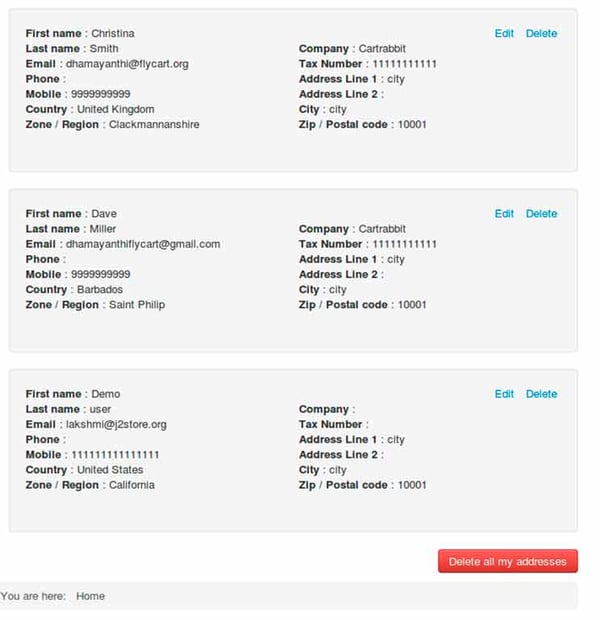Delete Christina Smith's address
This screenshot has height=620, width=600.
pos(541,34)
